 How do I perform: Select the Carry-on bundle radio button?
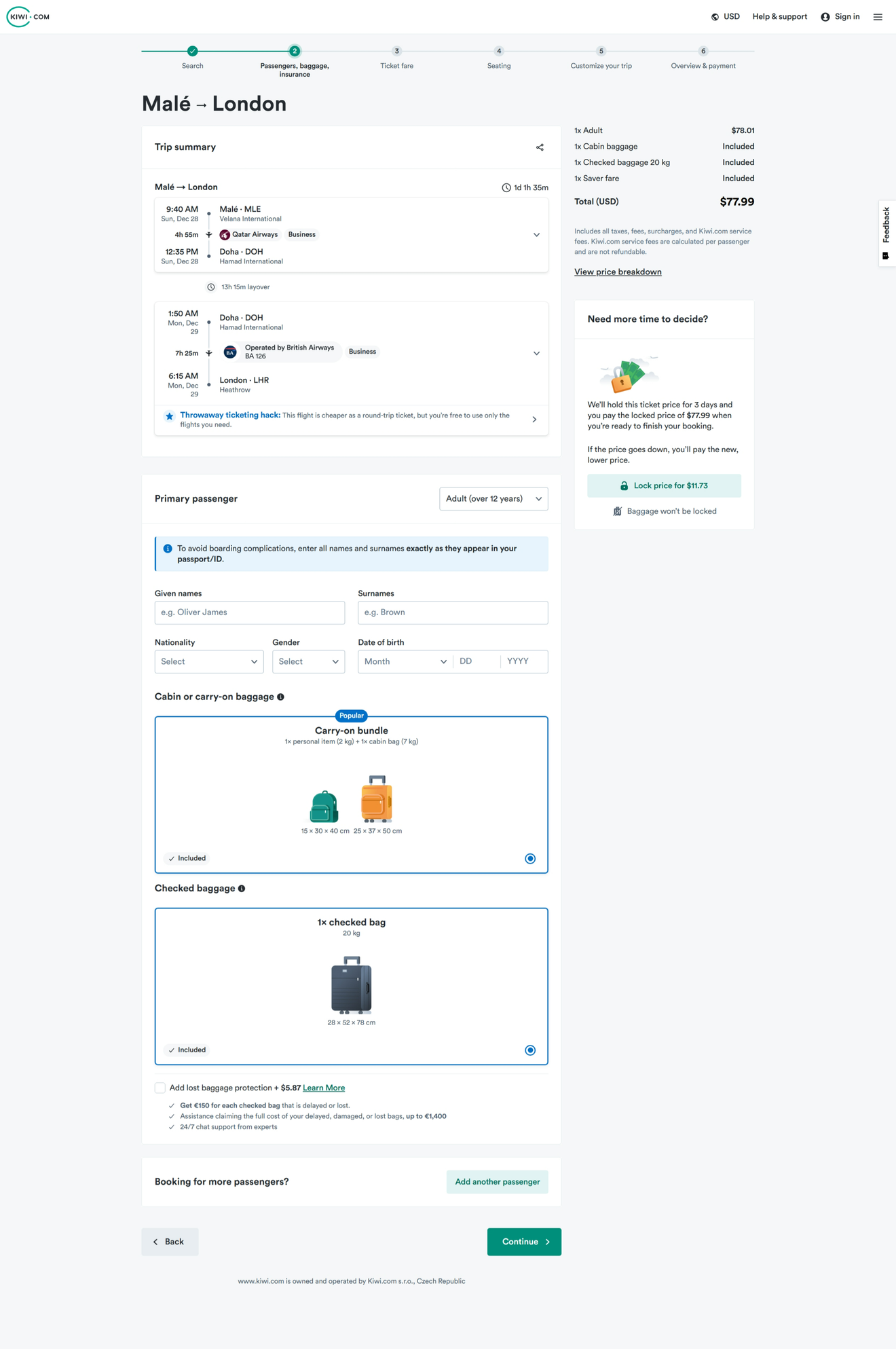click(x=530, y=859)
